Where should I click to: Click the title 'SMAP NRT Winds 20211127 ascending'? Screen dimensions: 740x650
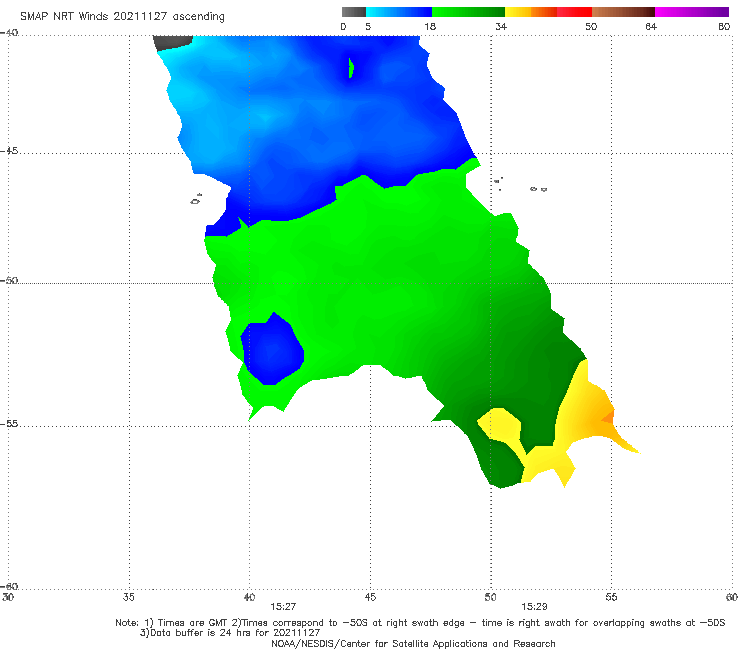pyautogui.click(x=122, y=17)
